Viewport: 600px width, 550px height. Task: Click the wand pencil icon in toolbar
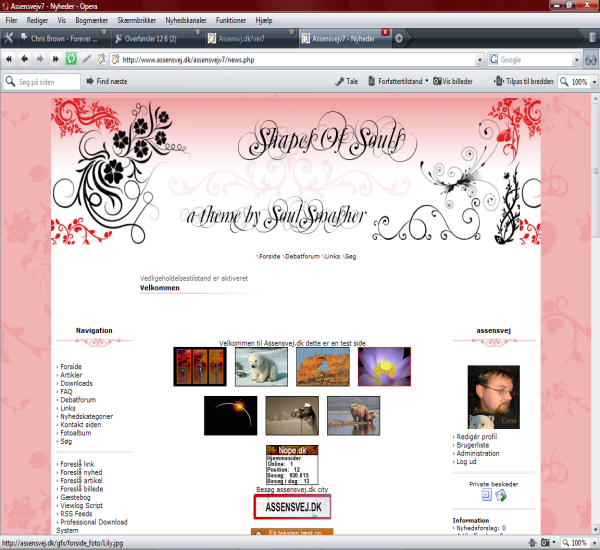pyautogui.click(x=87, y=59)
